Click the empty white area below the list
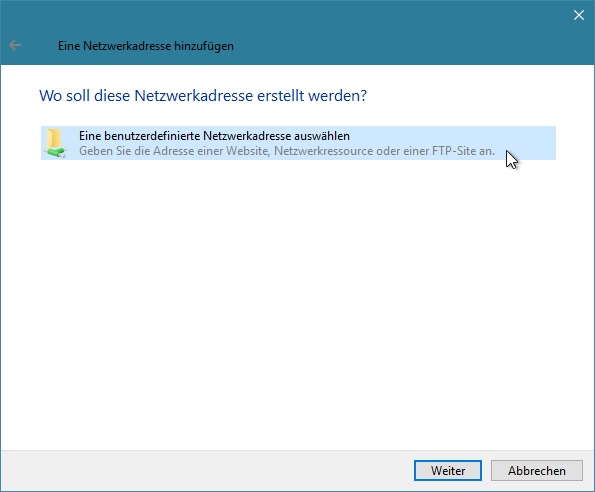 click(298, 303)
